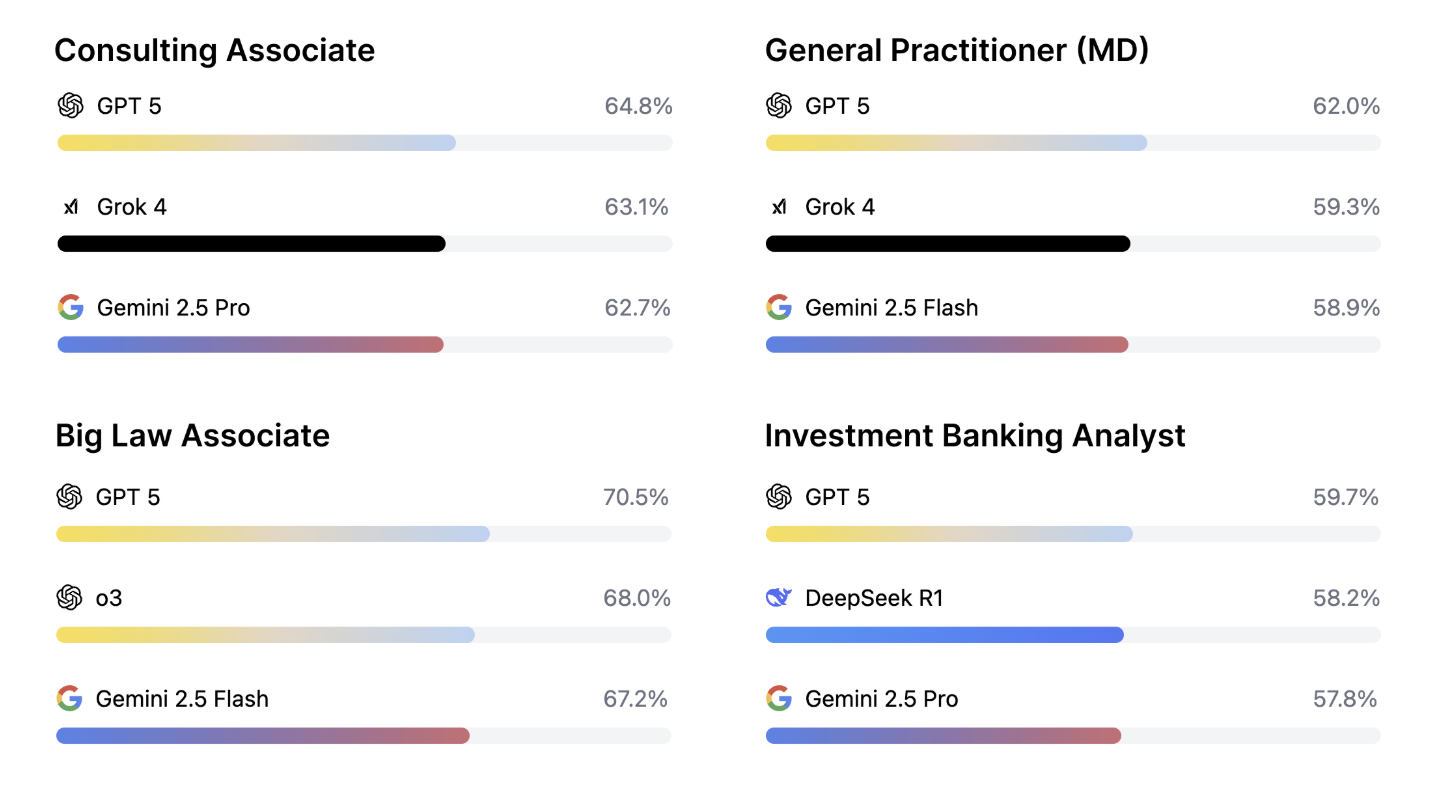Click the black Grok 4 progress bar under Consulting Associate

[x=251, y=244]
